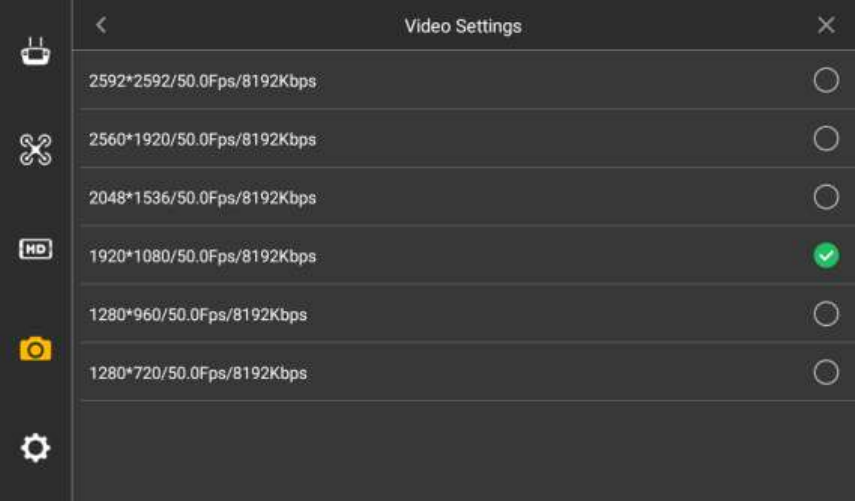Select the 1280*960 radio button
855x501 pixels.
click(826, 314)
